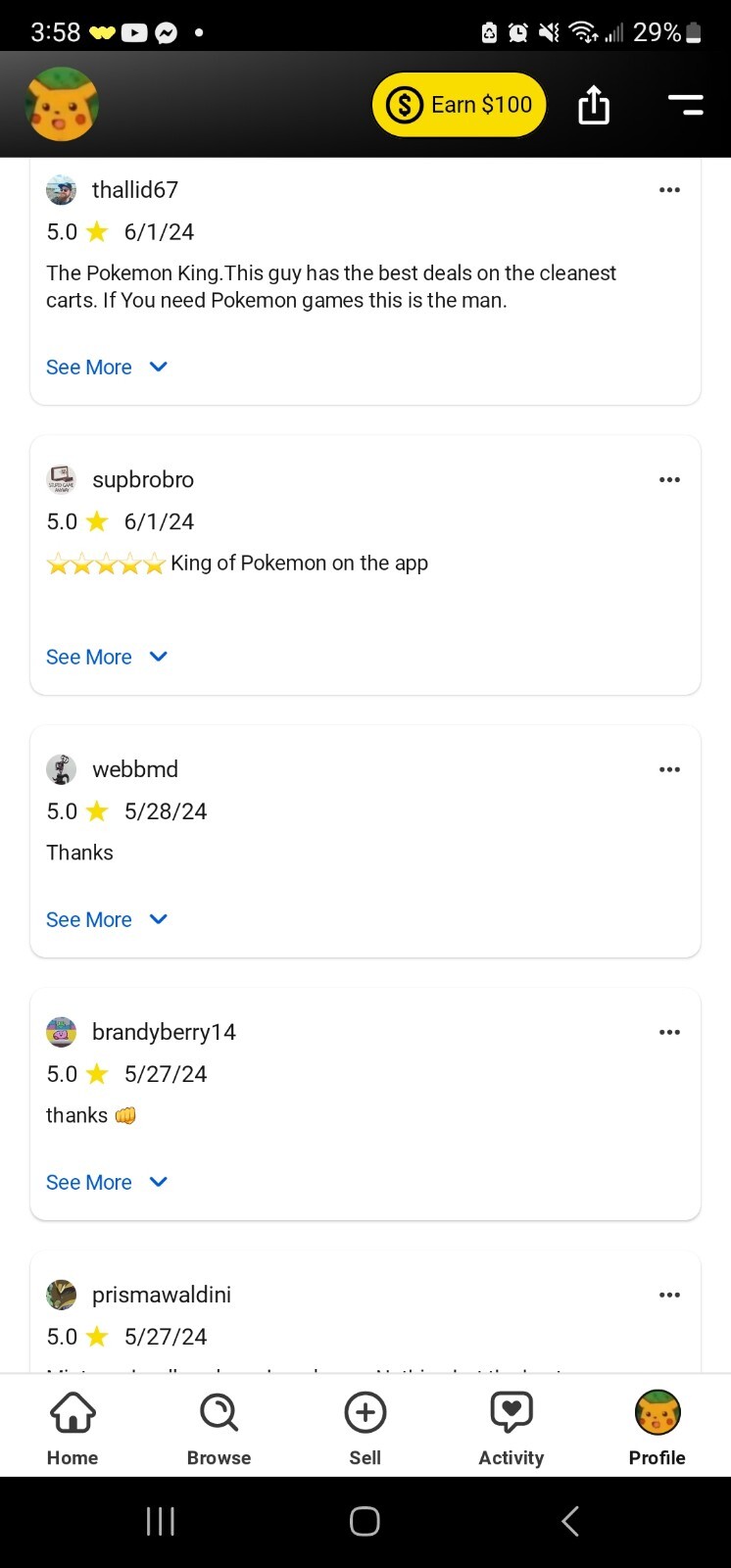Open three-dot menu on brandyberry14's review
This screenshot has height=1568, width=731.
point(669,1033)
